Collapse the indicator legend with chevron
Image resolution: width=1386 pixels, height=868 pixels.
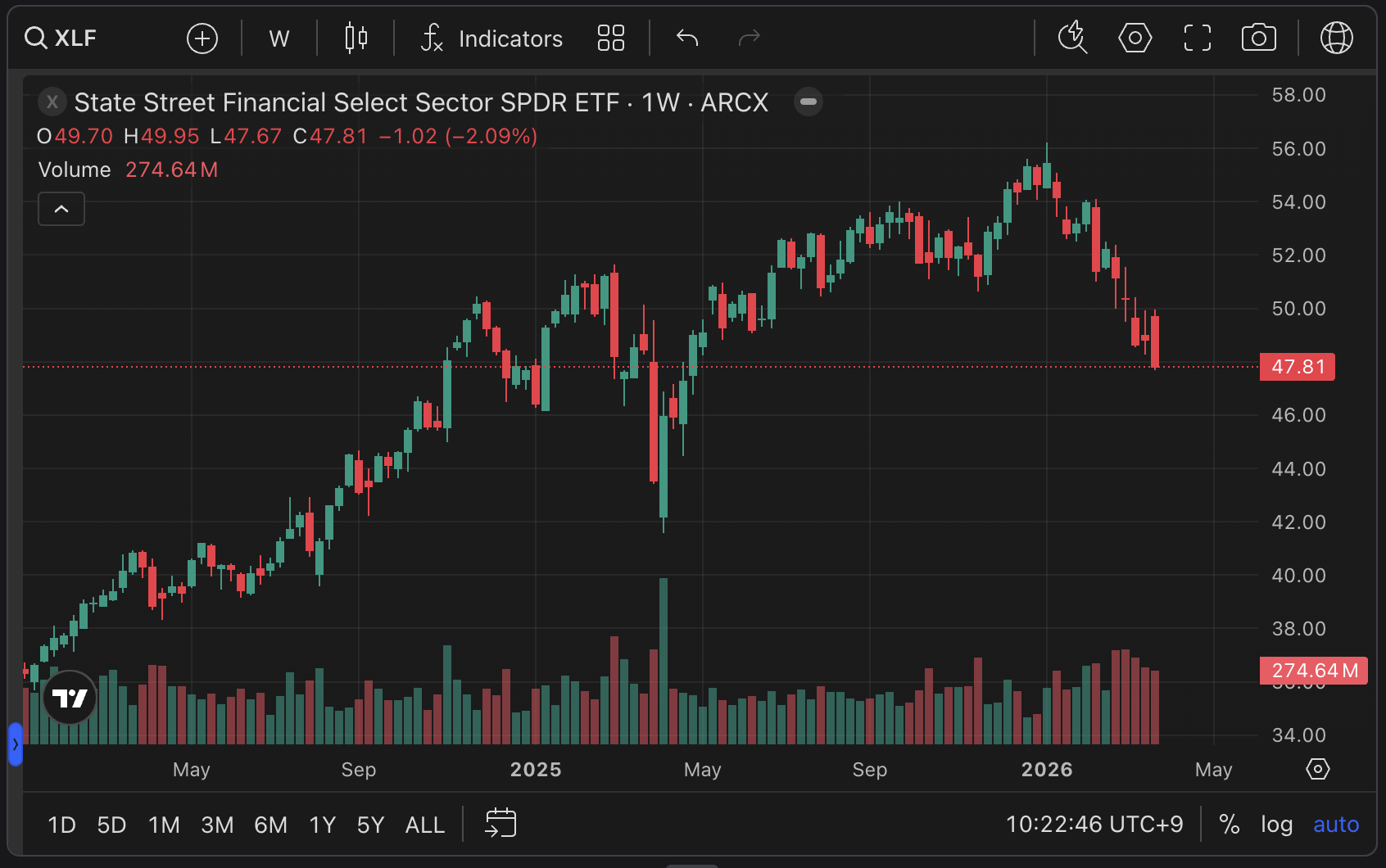pos(61,209)
